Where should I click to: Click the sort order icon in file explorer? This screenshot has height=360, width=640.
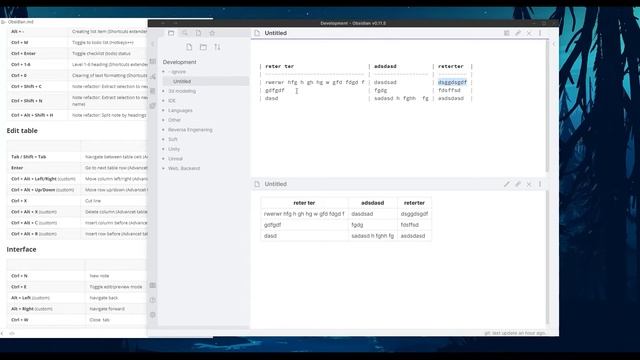pyautogui.click(x=217, y=47)
